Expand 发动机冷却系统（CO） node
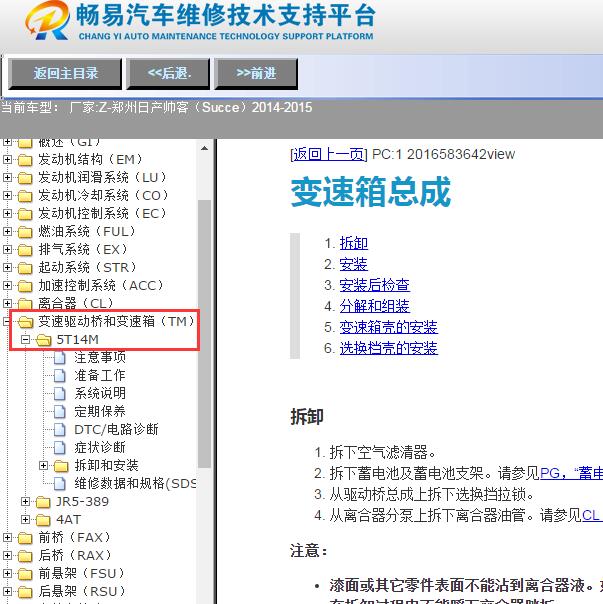 7,195
